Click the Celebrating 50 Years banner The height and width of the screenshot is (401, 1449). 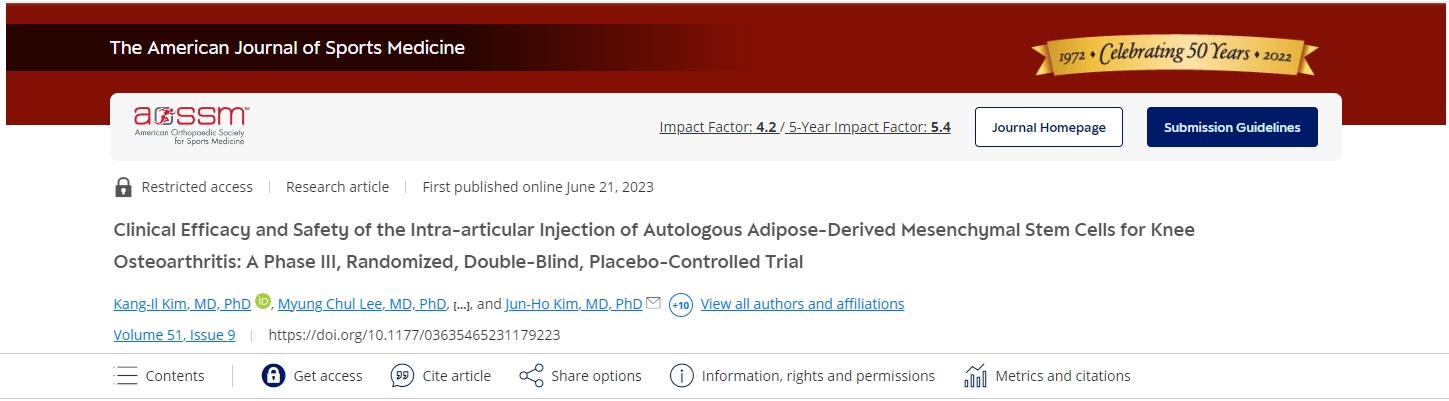1175,54
